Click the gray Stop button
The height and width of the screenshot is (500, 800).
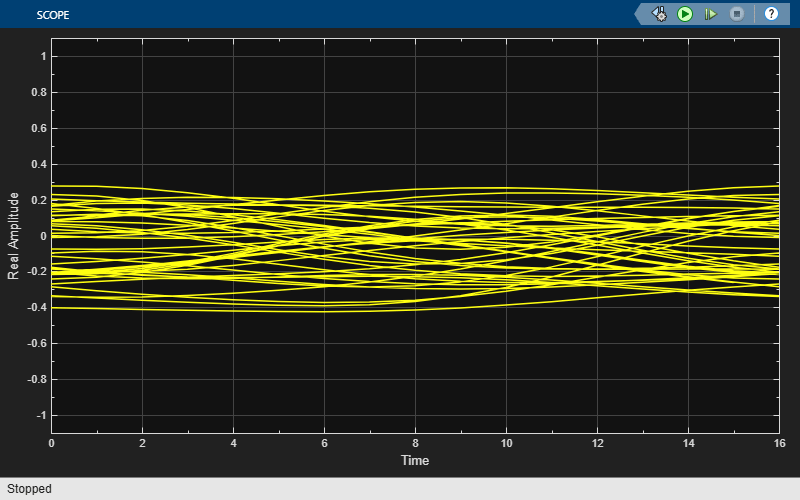pyautogui.click(x=737, y=14)
